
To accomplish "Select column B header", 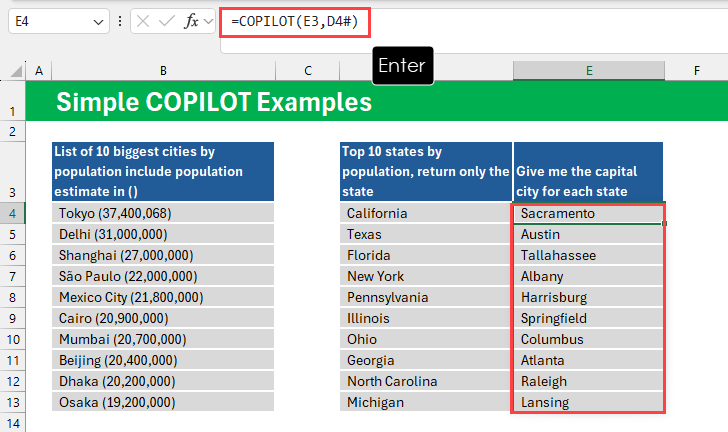I will click(x=163, y=71).
